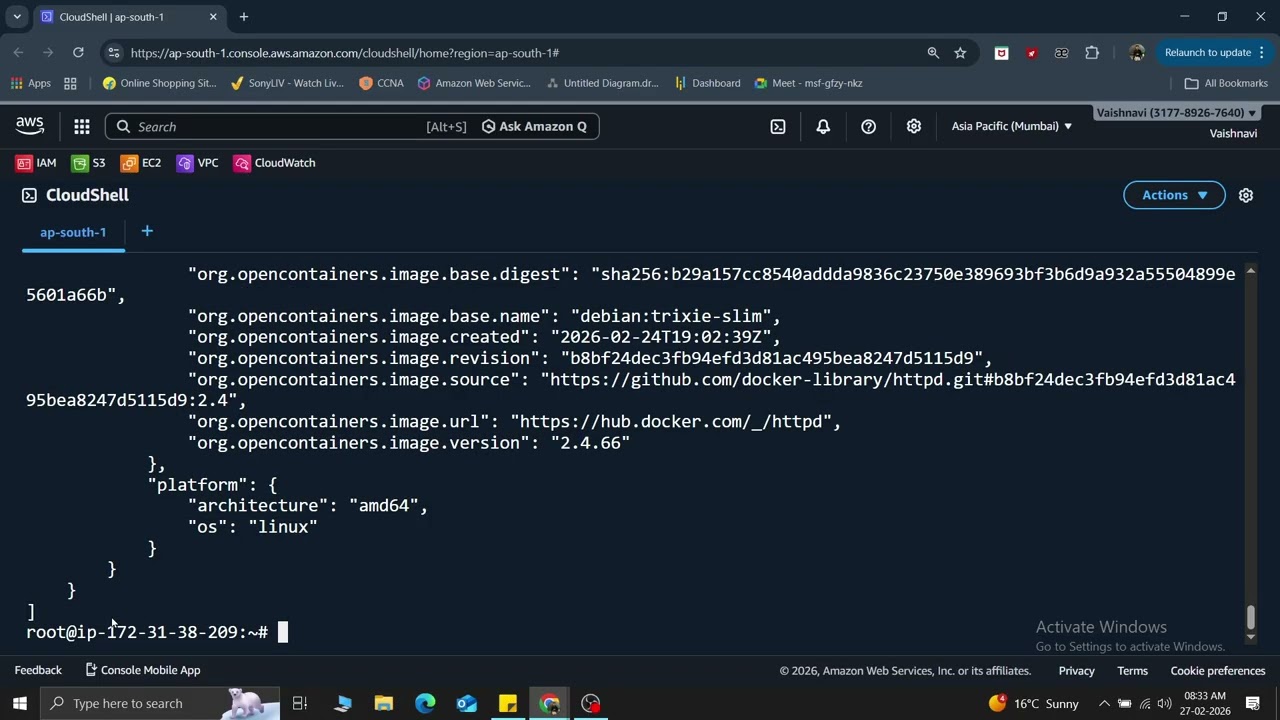Open Amazon Web Services bookmark
Screen dimensions: 1280x720
click(x=474, y=83)
